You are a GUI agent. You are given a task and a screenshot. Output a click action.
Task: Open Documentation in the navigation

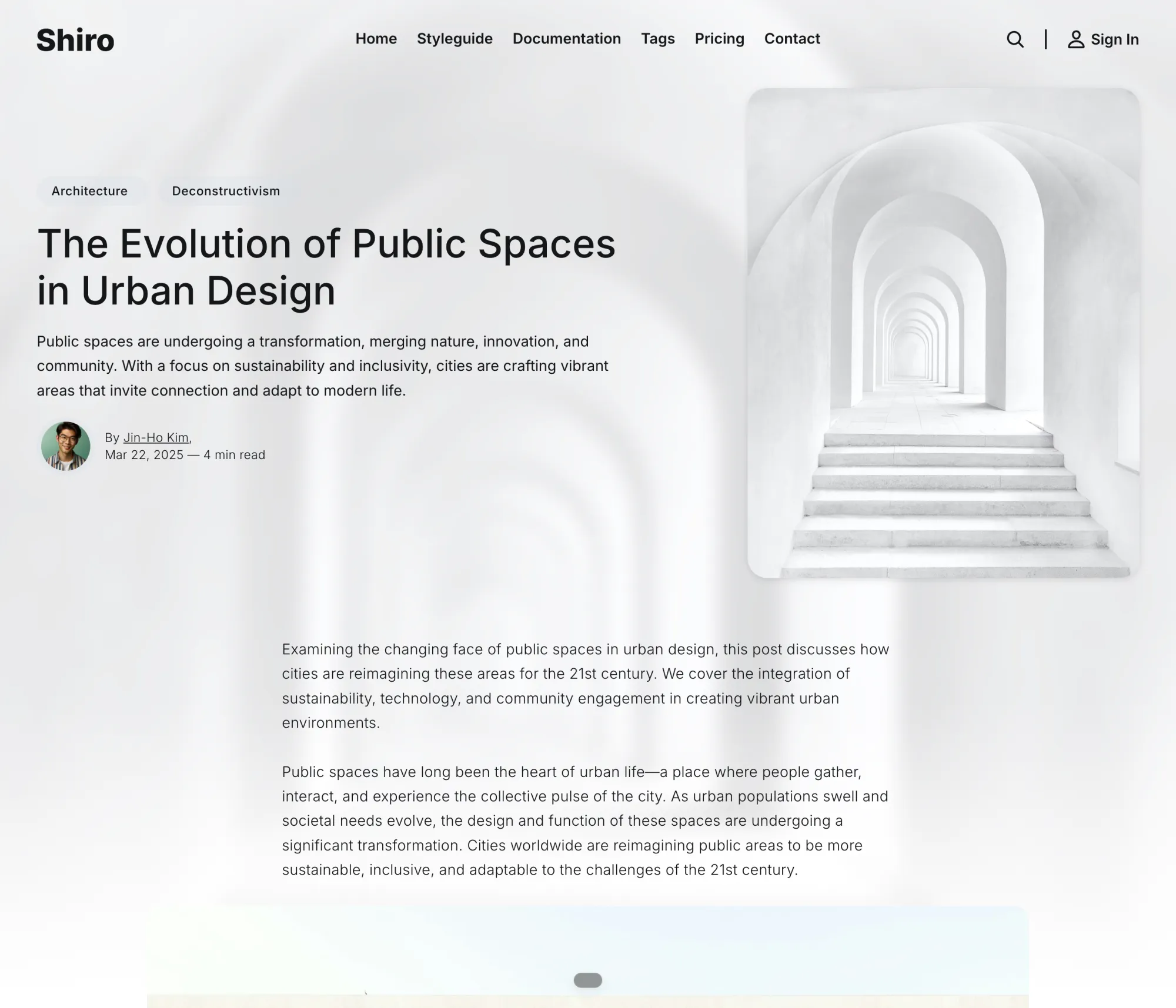pyautogui.click(x=567, y=39)
